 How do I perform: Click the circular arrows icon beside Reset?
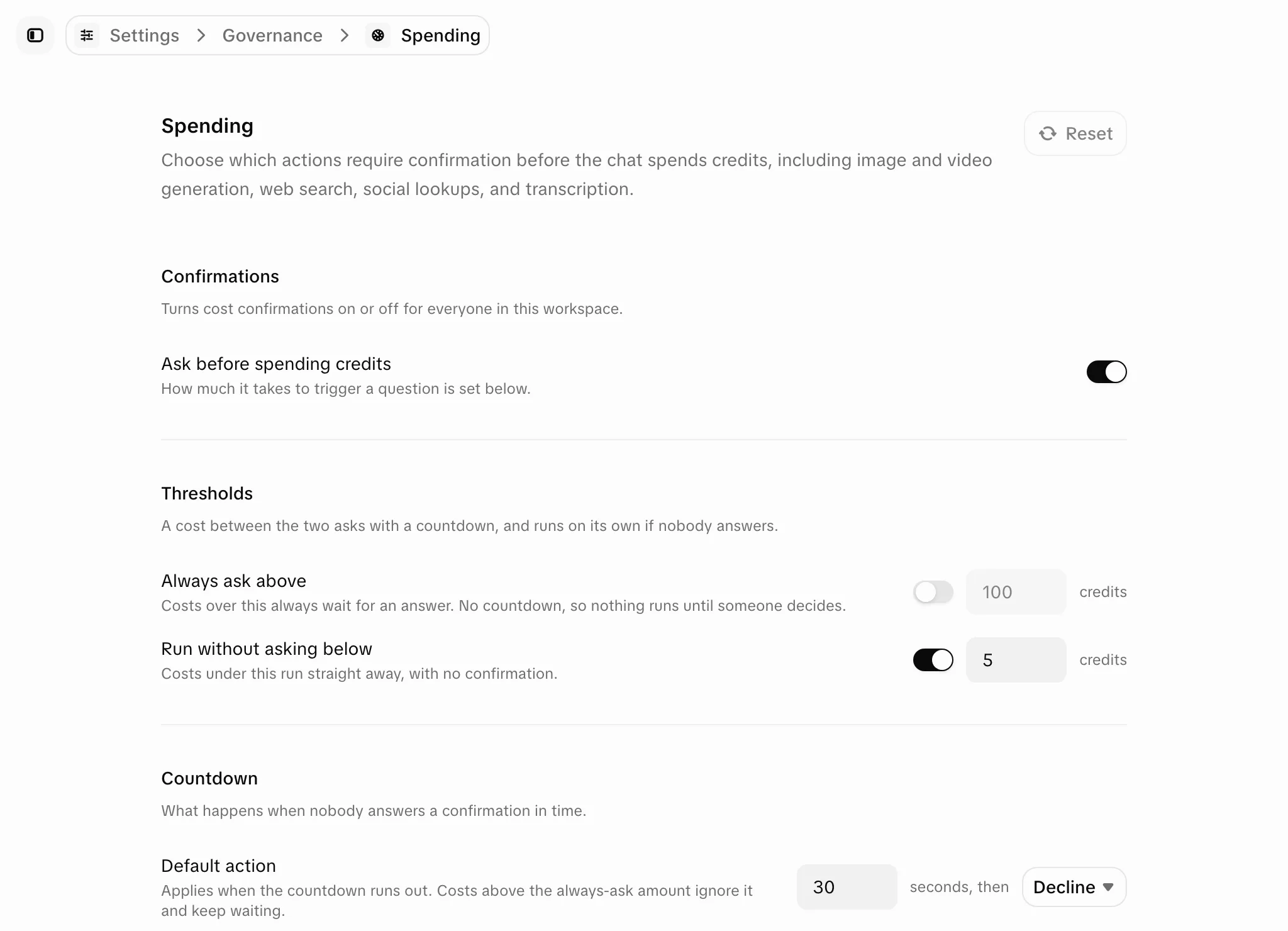tap(1048, 133)
